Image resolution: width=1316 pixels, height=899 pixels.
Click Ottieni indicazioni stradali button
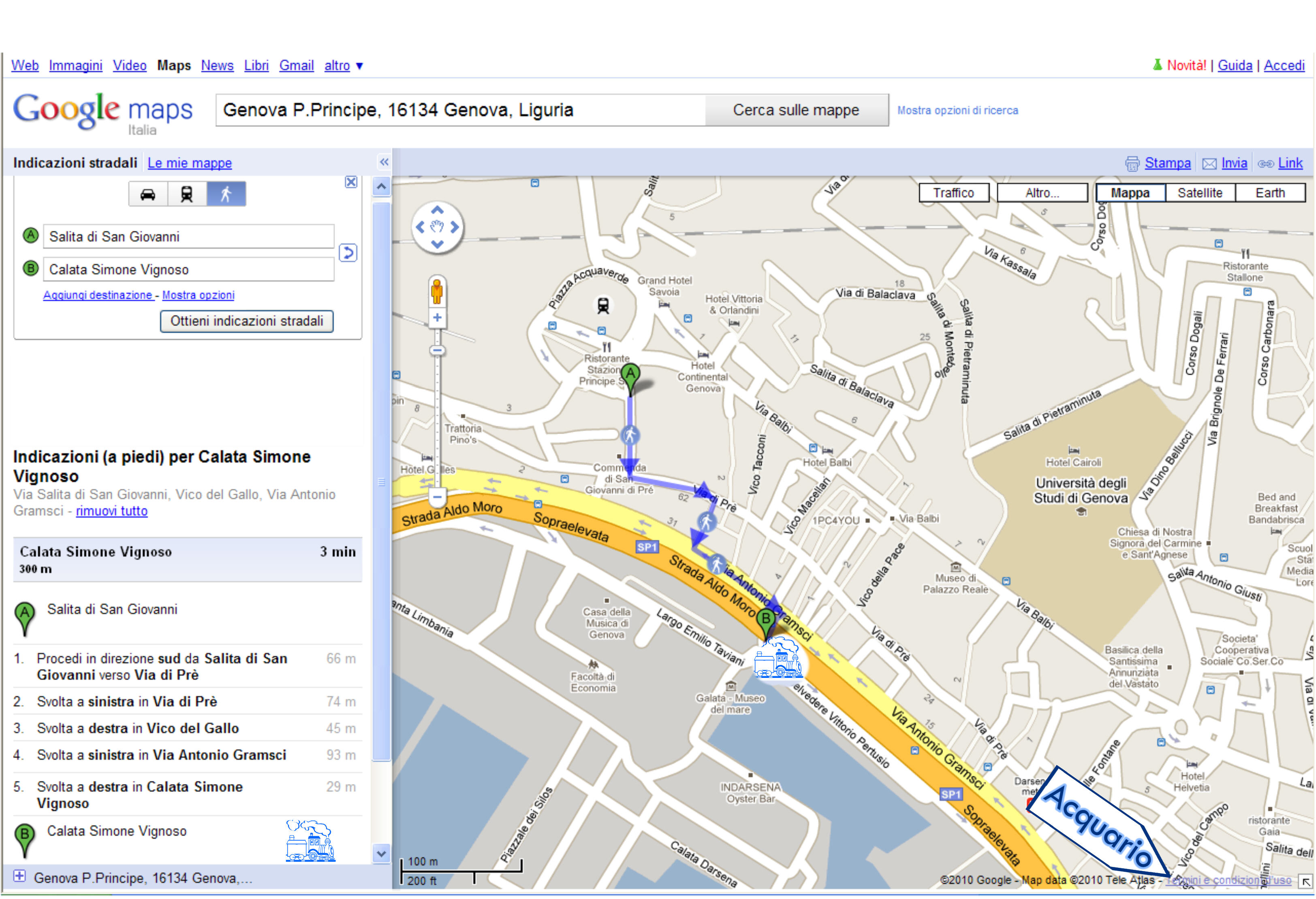(247, 321)
